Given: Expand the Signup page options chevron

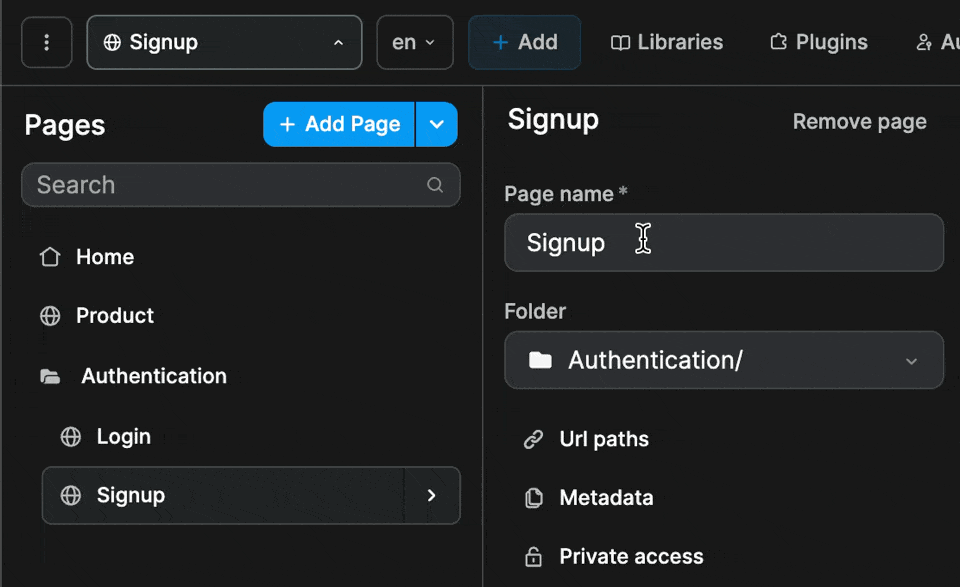Looking at the screenshot, I should (431, 495).
